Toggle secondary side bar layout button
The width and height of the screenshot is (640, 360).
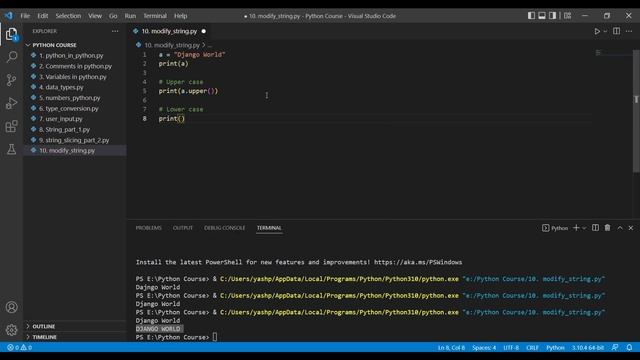[x=552, y=16]
